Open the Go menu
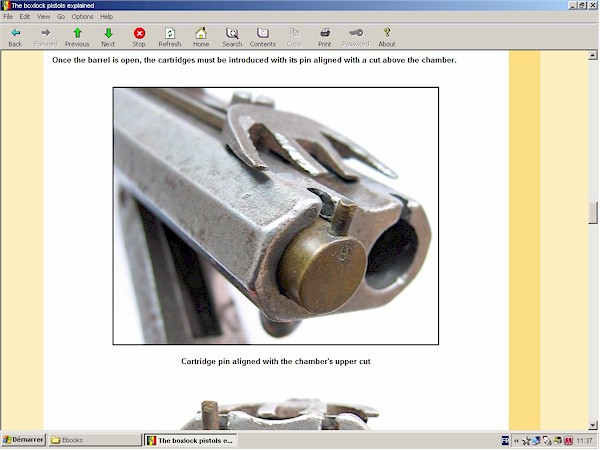600x450 pixels. (x=61, y=16)
